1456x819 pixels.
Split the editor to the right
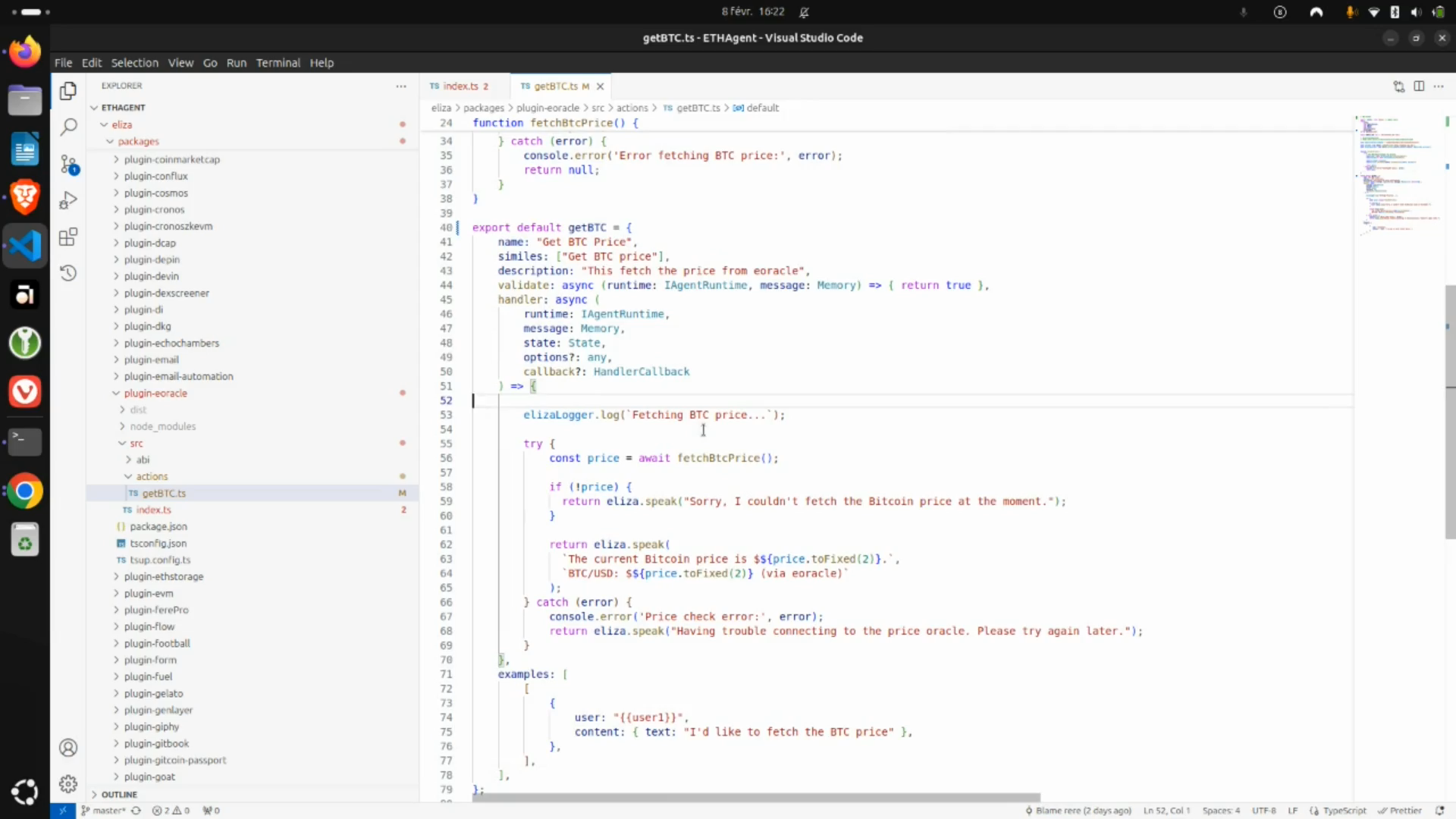1419,86
